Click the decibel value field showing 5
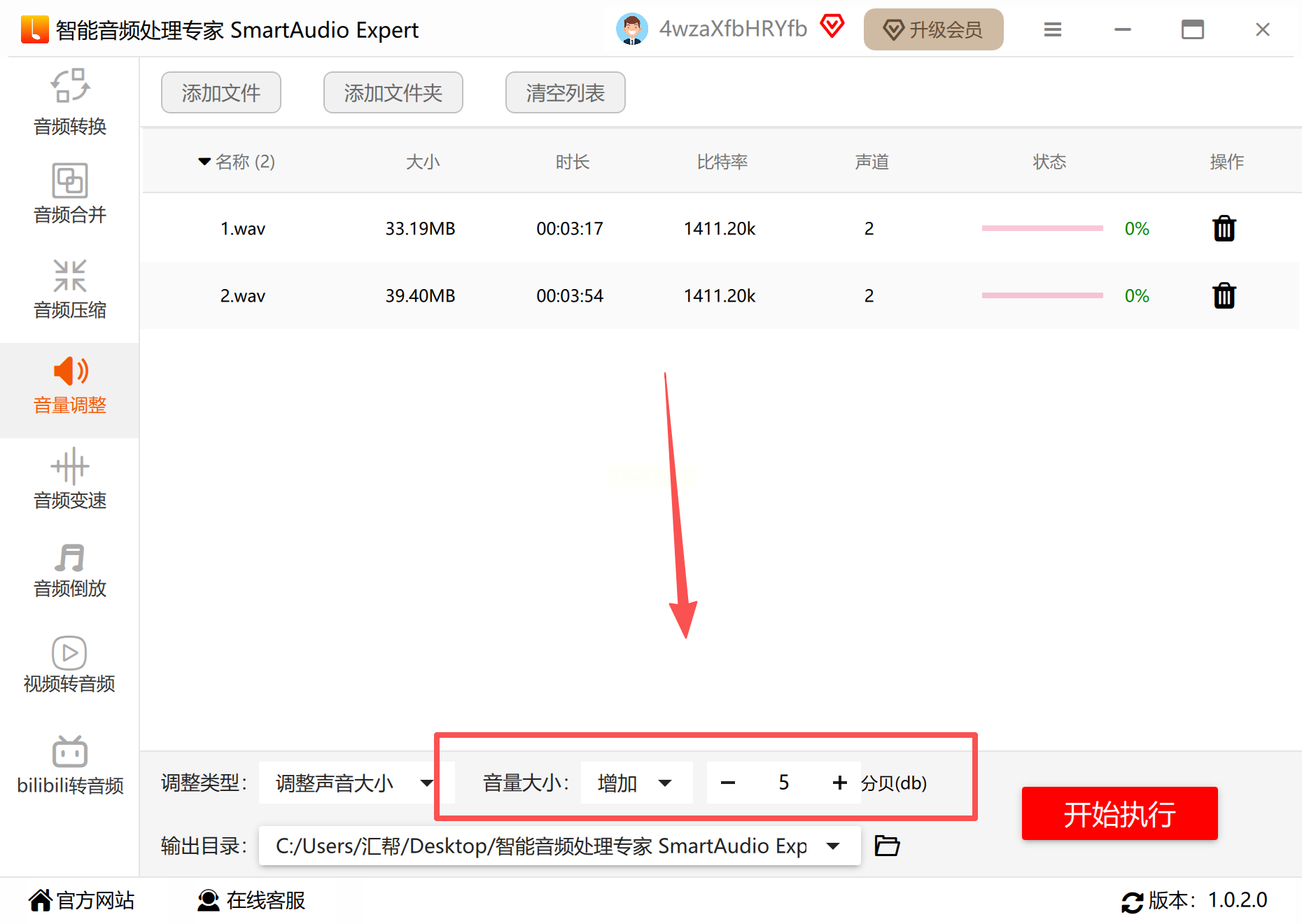Image resolution: width=1302 pixels, height=924 pixels. pyautogui.click(x=784, y=783)
